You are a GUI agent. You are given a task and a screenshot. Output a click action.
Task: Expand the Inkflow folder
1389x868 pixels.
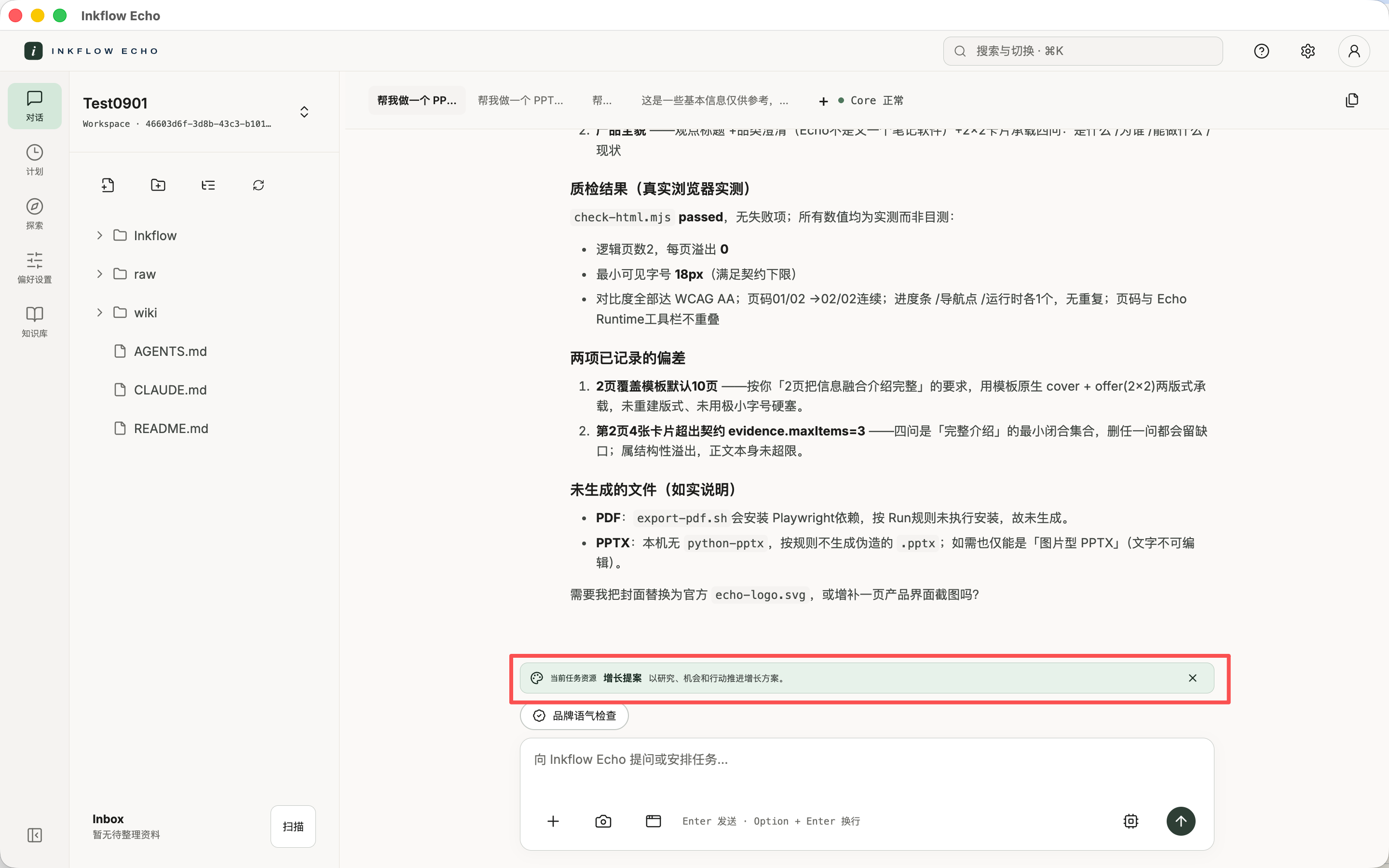(x=99, y=235)
